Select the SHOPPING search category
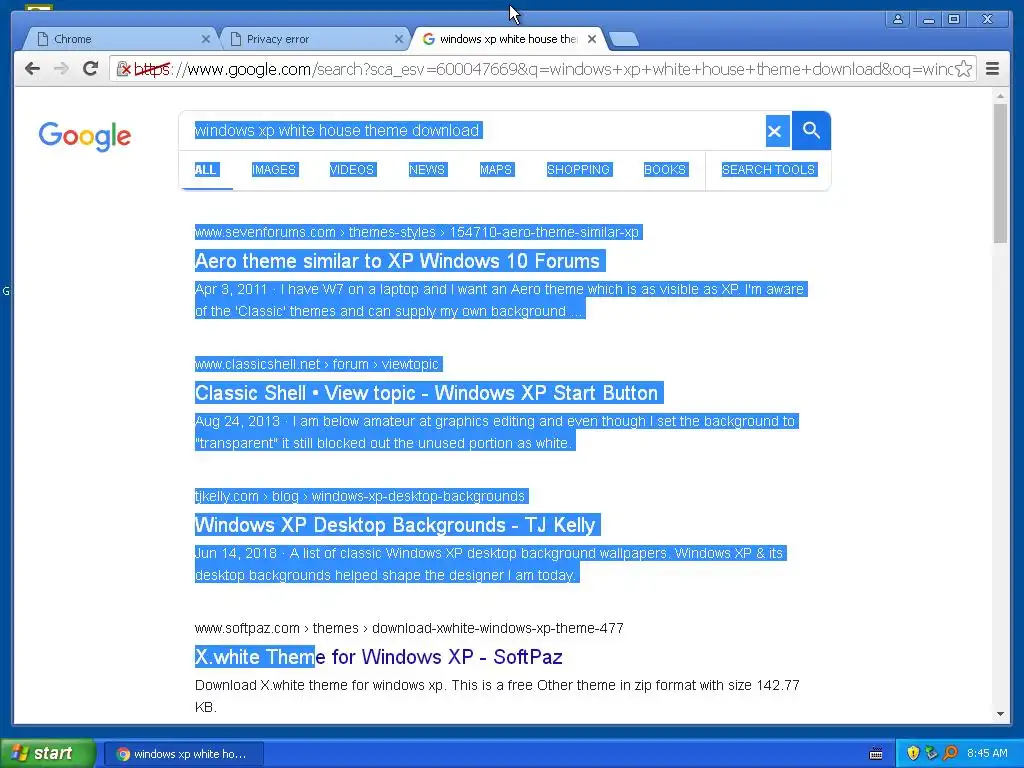The width and height of the screenshot is (1024, 768). pos(579,170)
